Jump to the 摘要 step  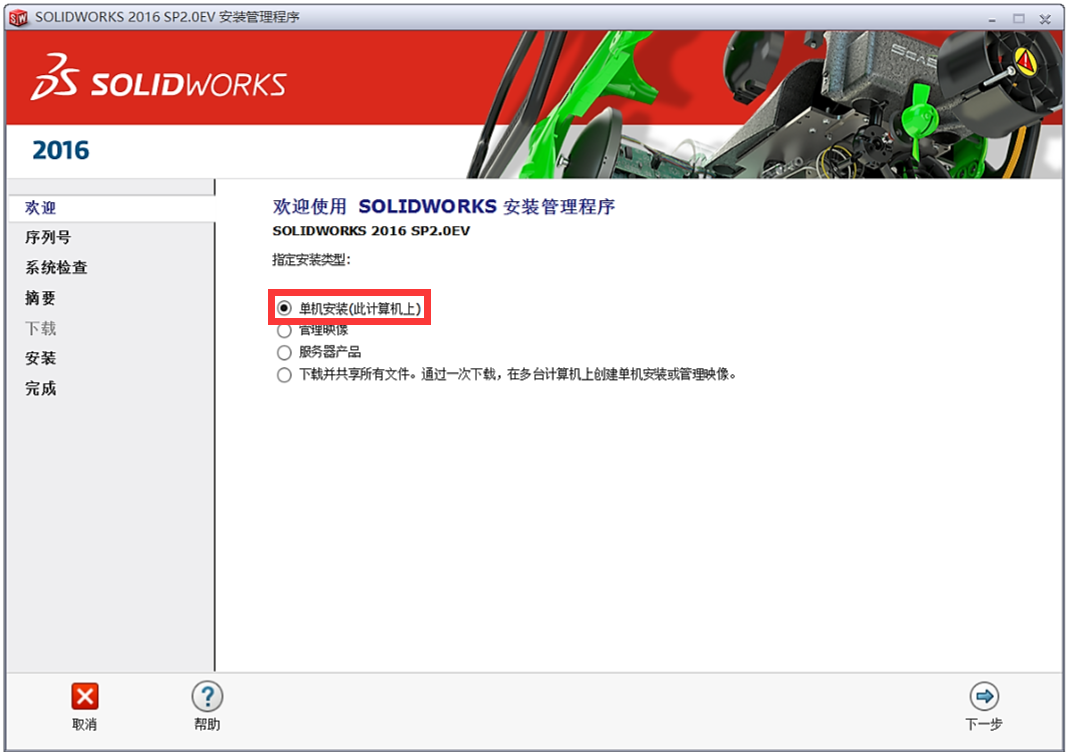click(x=41, y=298)
